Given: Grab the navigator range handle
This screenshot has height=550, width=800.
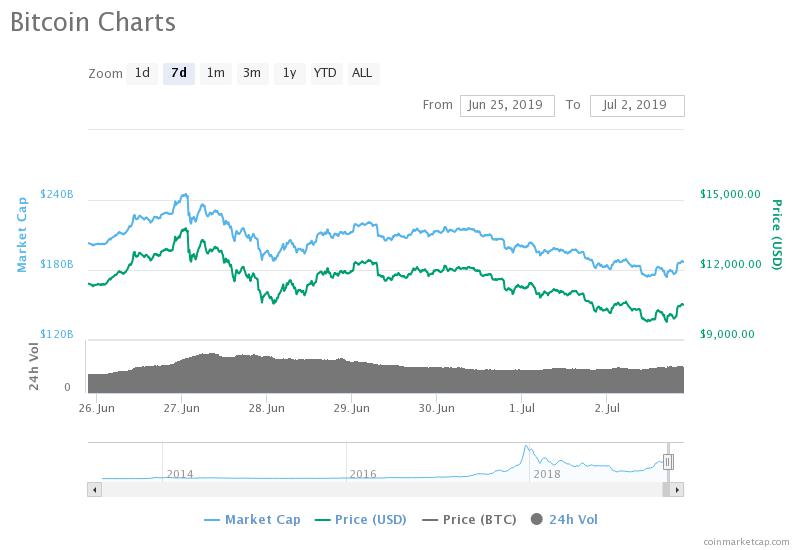Looking at the screenshot, I should pyautogui.click(x=668, y=462).
